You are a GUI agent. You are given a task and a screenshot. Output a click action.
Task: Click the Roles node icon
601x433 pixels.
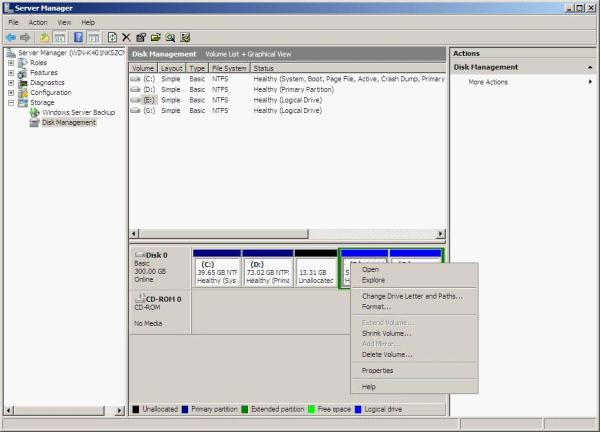[23, 63]
